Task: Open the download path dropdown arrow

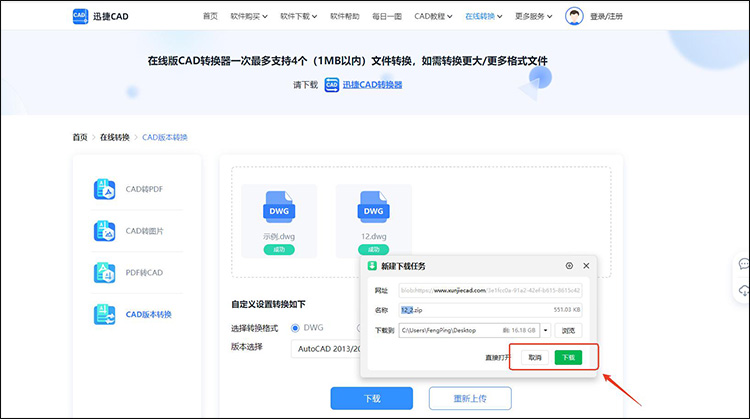Action: [545, 331]
